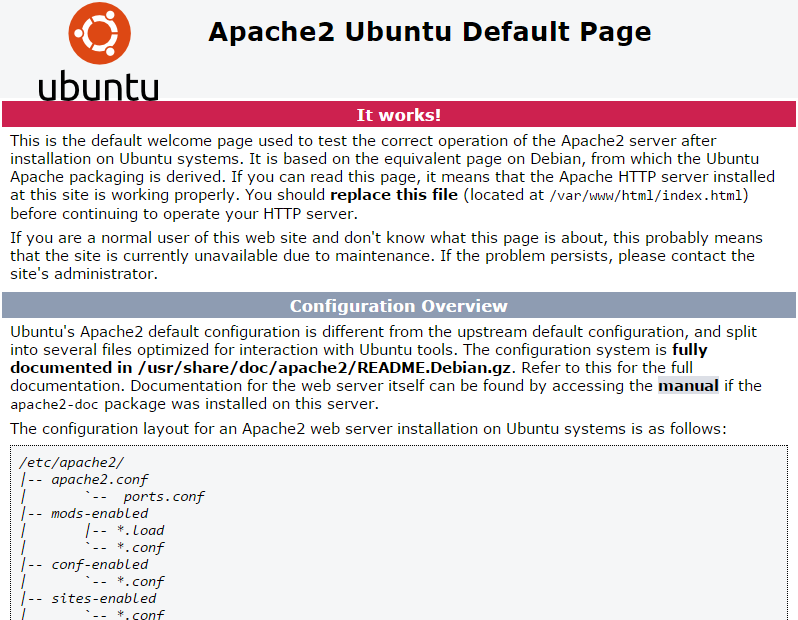Image resolution: width=798 pixels, height=620 pixels.
Task: Select the path /var/www/html/index.html
Action: tap(646, 195)
